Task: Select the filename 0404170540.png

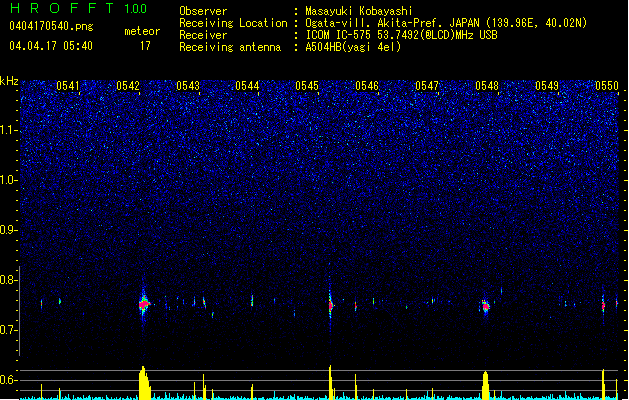Action: click(x=51, y=26)
